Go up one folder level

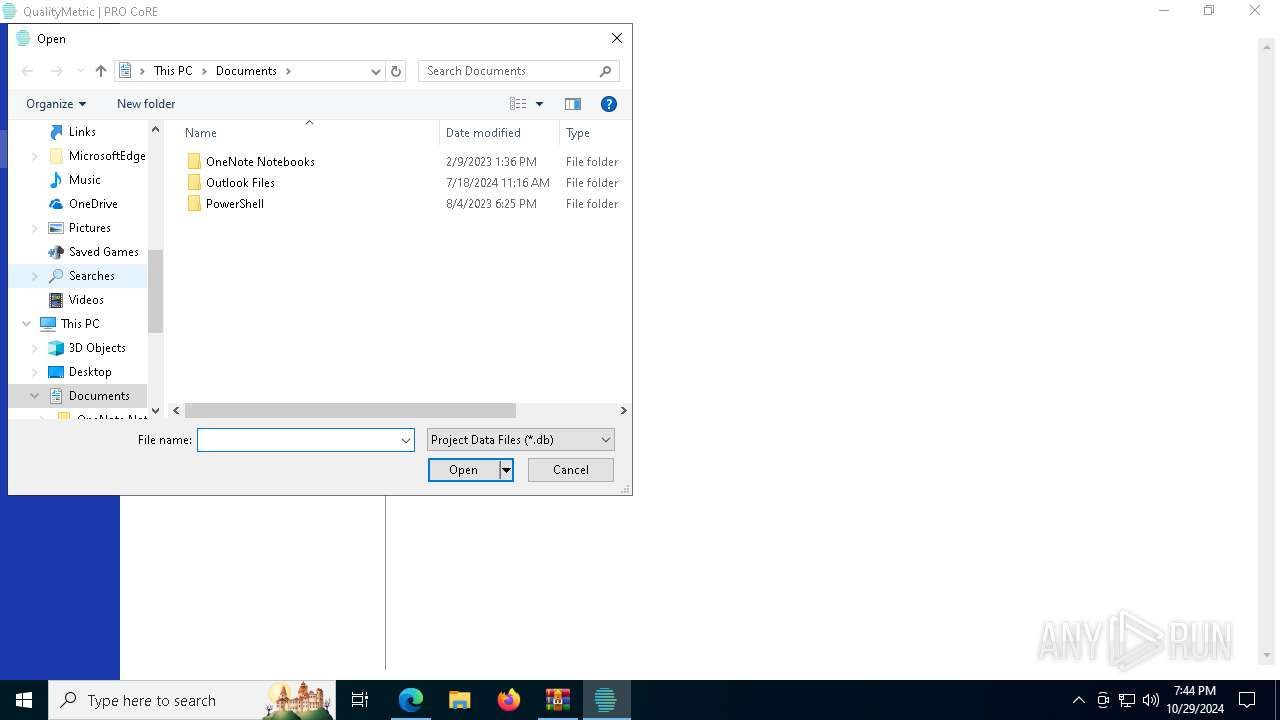click(x=101, y=71)
